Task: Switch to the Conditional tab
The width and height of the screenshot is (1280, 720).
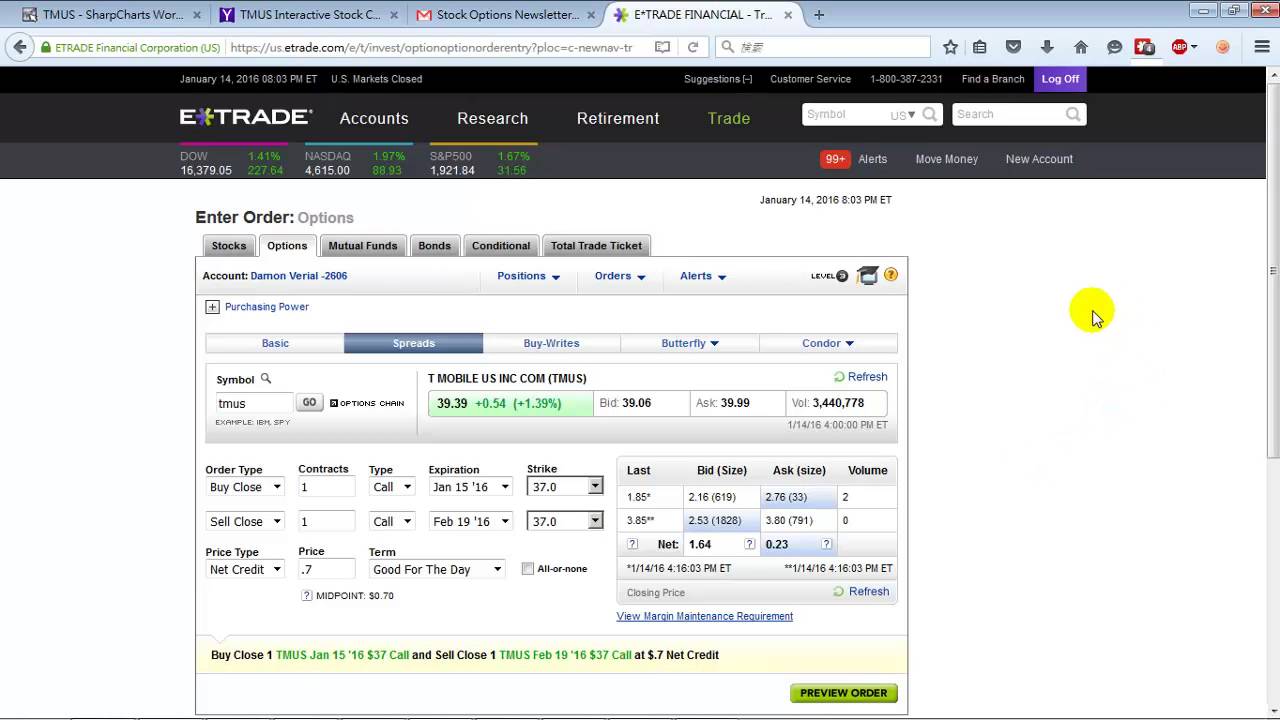Action: coord(501,246)
